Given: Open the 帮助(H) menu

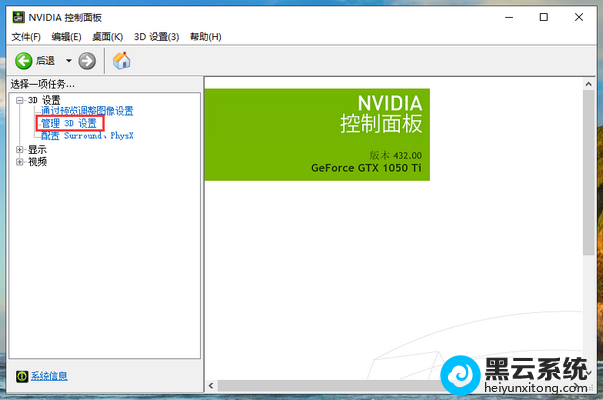Looking at the screenshot, I should coord(205,37).
